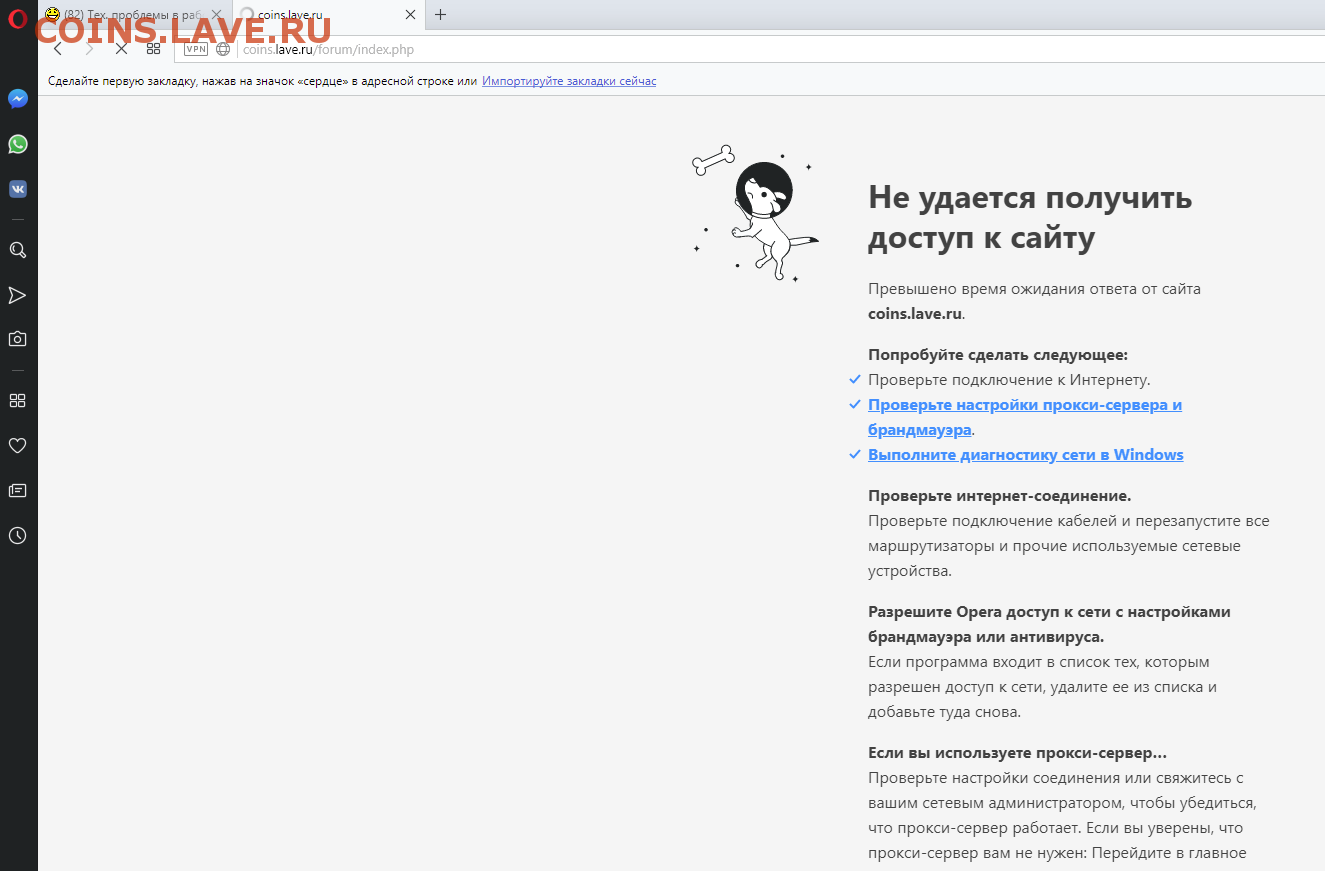Click 'Проверьте подключение к Интернету.' line

pos(1009,380)
